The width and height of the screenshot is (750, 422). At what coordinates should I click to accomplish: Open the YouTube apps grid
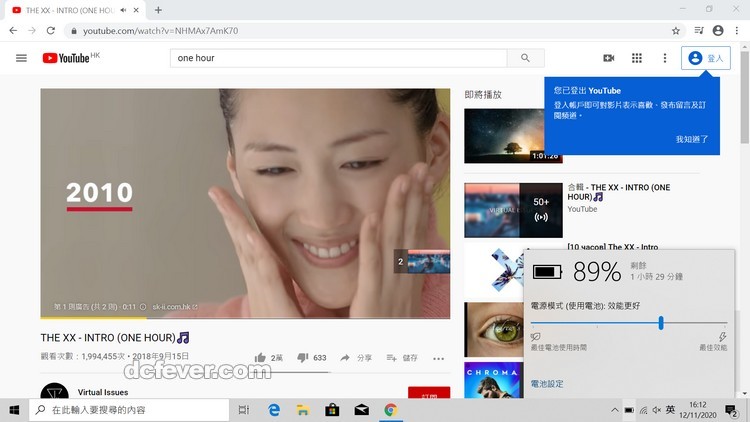point(637,58)
